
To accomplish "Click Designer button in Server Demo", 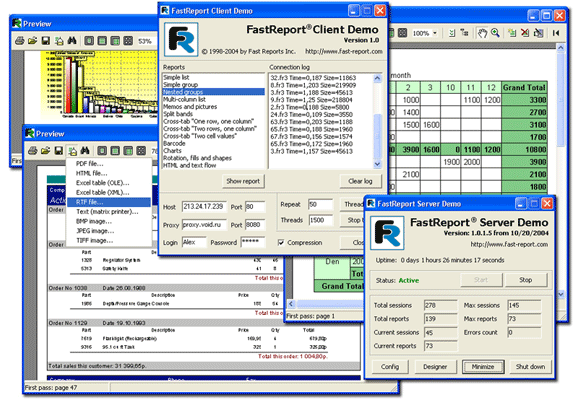I will pos(435,366).
